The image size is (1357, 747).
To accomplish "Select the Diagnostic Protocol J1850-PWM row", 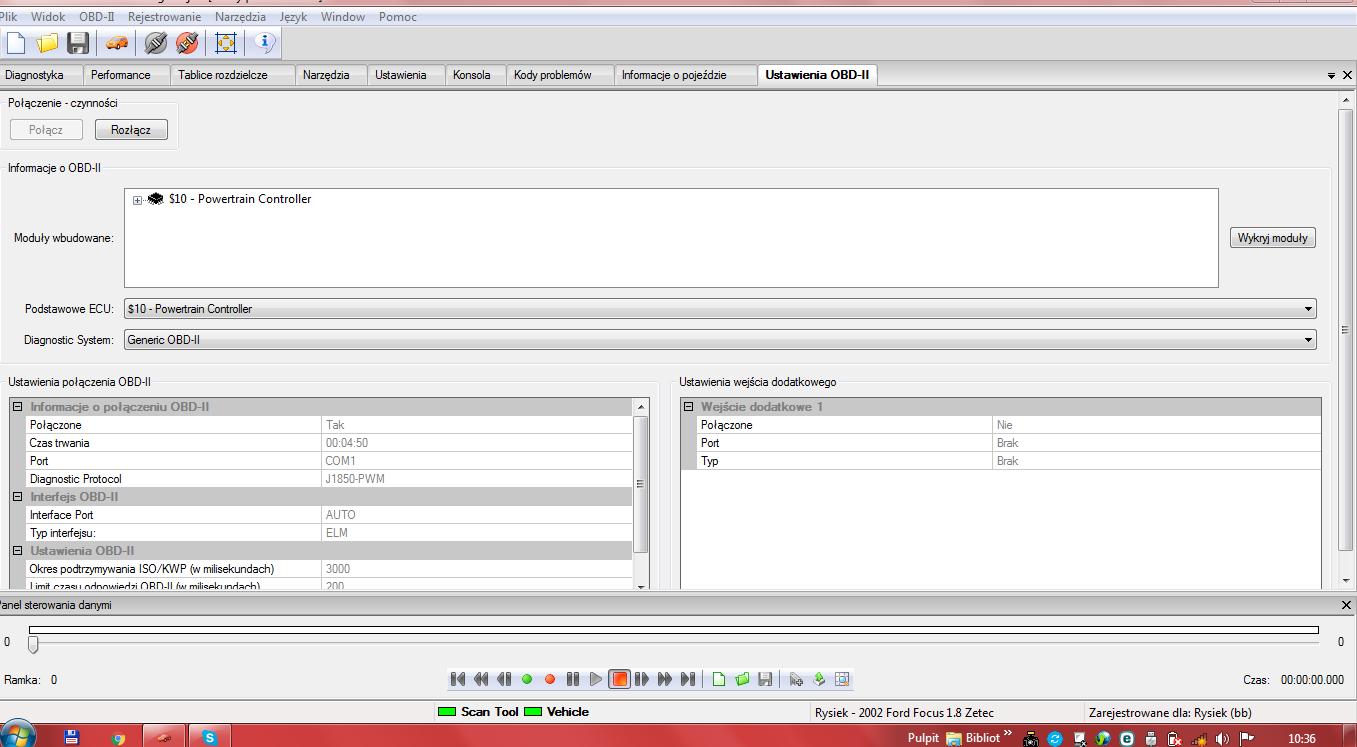I will click(328, 479).
